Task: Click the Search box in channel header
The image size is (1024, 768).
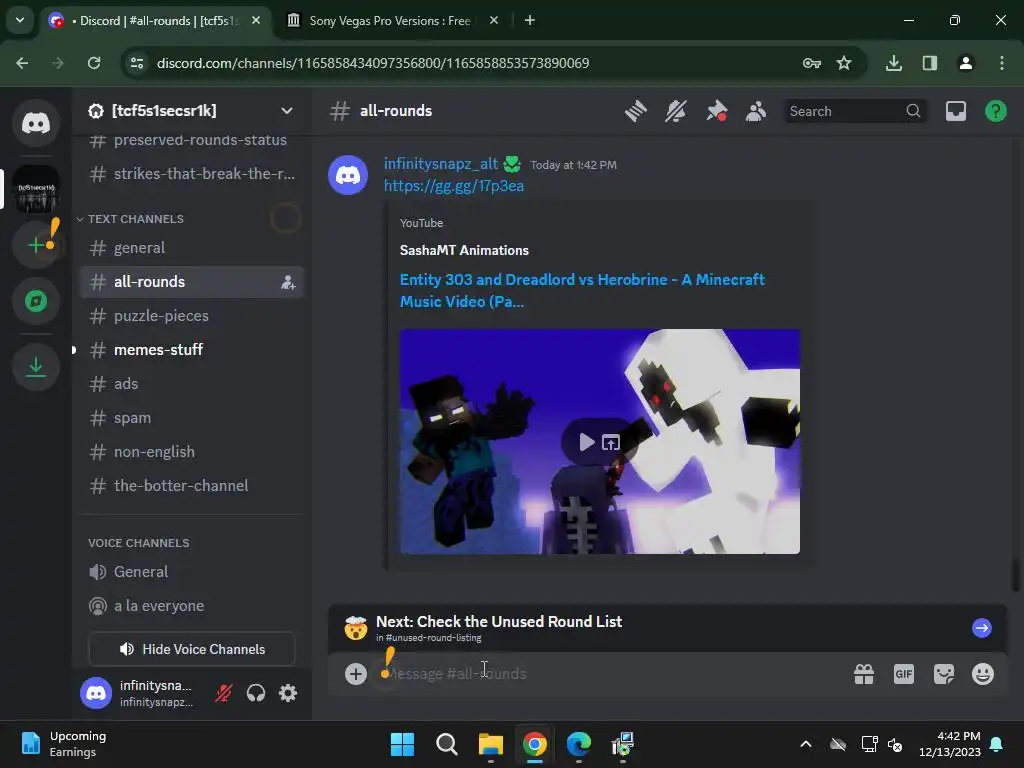Action: click(x=856, y=111)
